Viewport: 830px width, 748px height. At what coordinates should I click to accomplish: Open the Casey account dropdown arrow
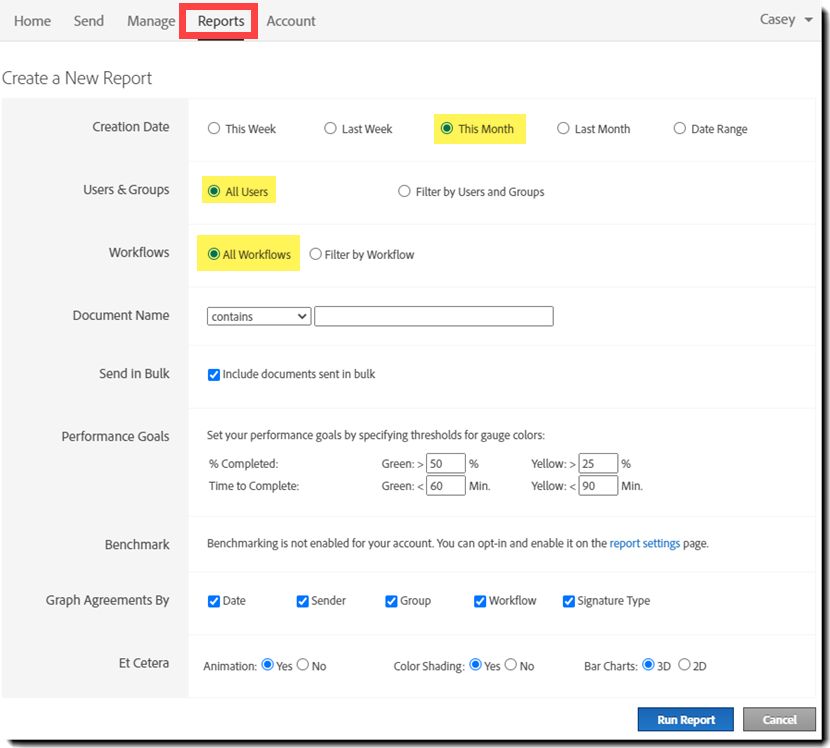[808, 20]
